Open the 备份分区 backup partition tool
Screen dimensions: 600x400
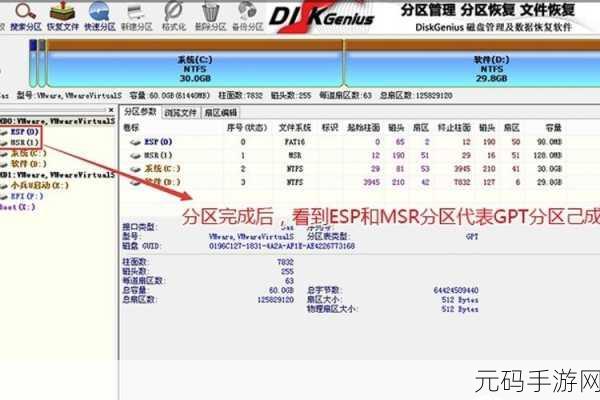(248, 17)
